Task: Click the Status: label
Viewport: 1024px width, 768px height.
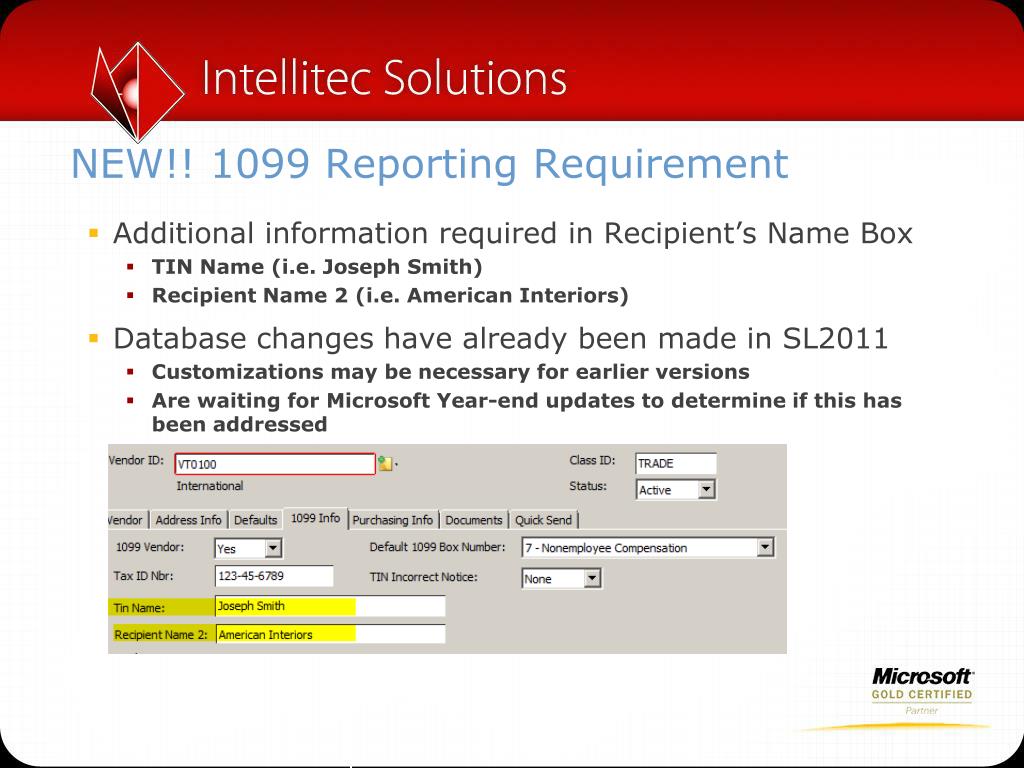Action: (588, 486)
